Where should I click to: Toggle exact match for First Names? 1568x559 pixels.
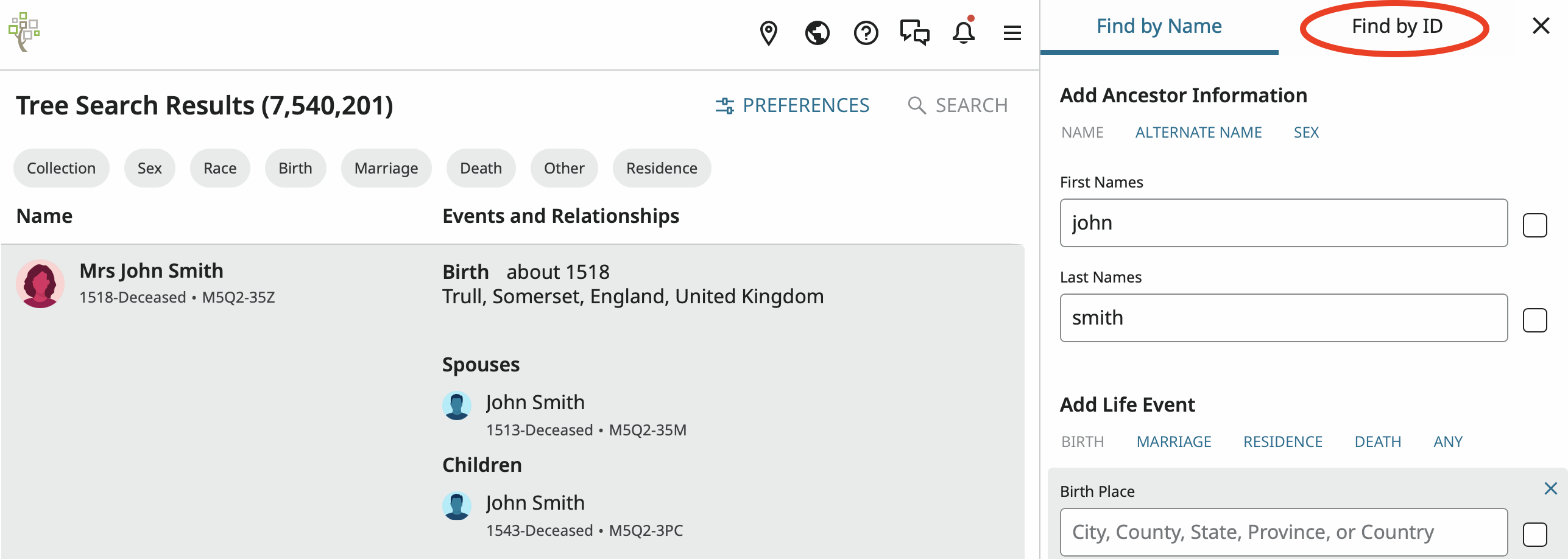coord(1535,225)
